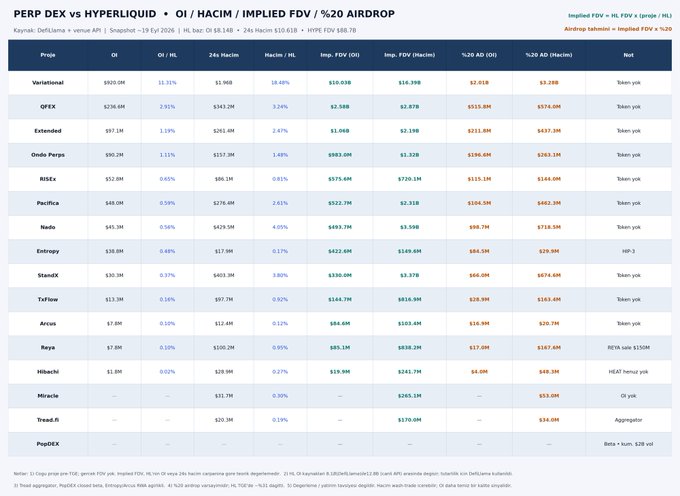Image resolution: width=680 pixels, height=496 pixels.
Task: Select the '$674.6M' airdrop value
Action: [549, 275]
